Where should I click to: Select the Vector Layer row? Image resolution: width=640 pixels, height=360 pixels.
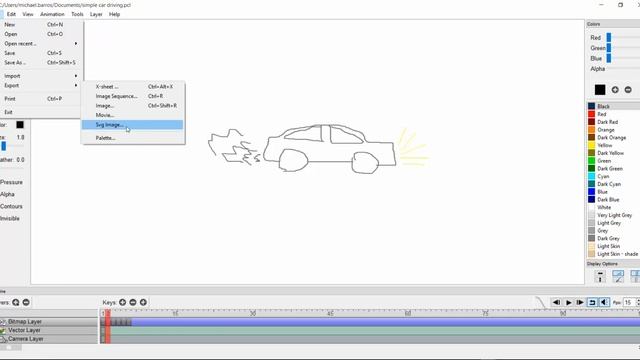(49, 330)
